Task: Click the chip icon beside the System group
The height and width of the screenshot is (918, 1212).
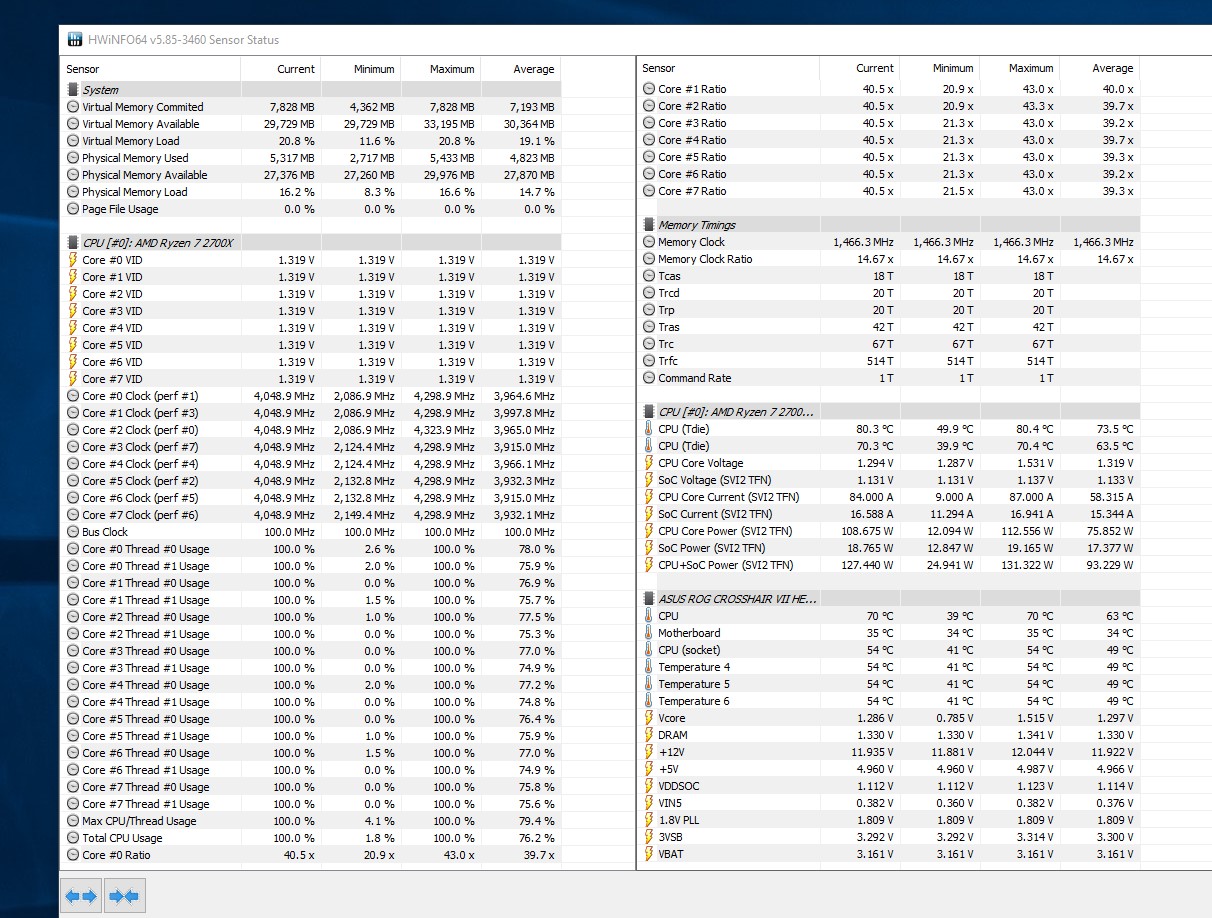Action: [x=72, y=90]
